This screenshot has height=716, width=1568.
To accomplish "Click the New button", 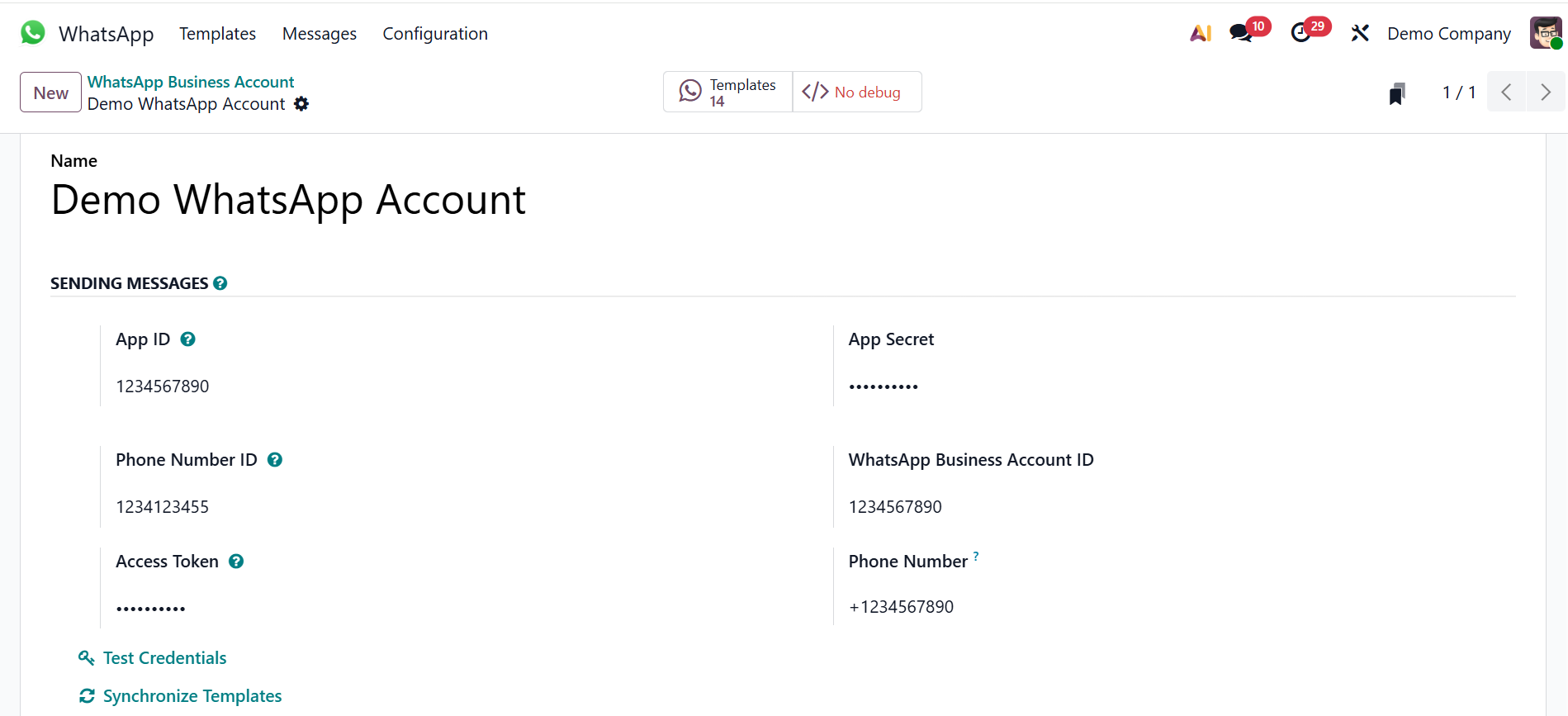I will pos(50,92).
